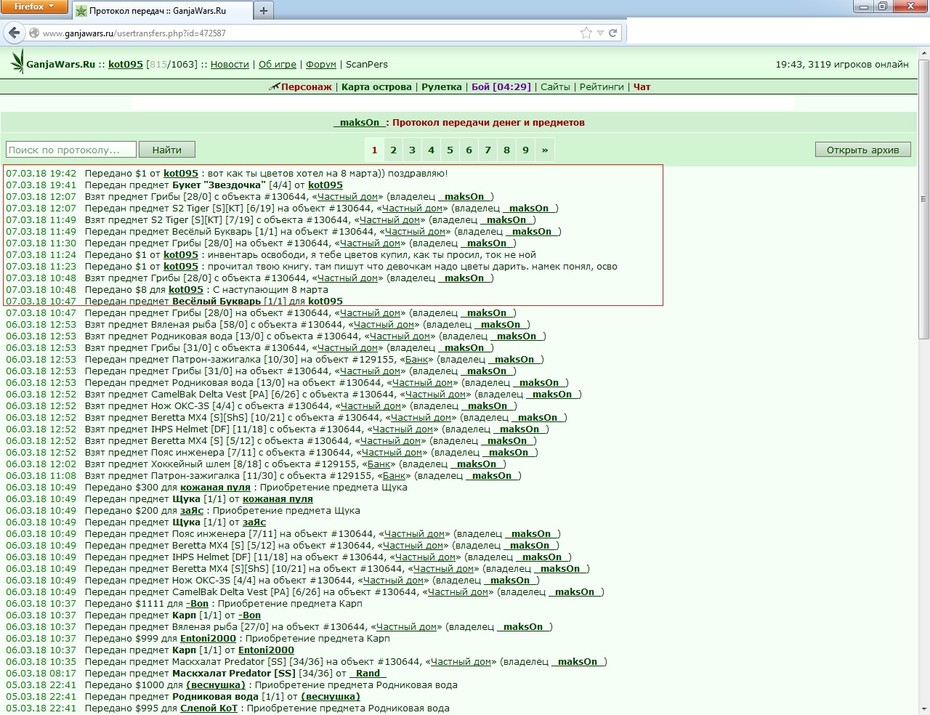Open the Сайты menu item
This screenshot has width=930, height=715.
pyautogui.click(x=555, y=87)
